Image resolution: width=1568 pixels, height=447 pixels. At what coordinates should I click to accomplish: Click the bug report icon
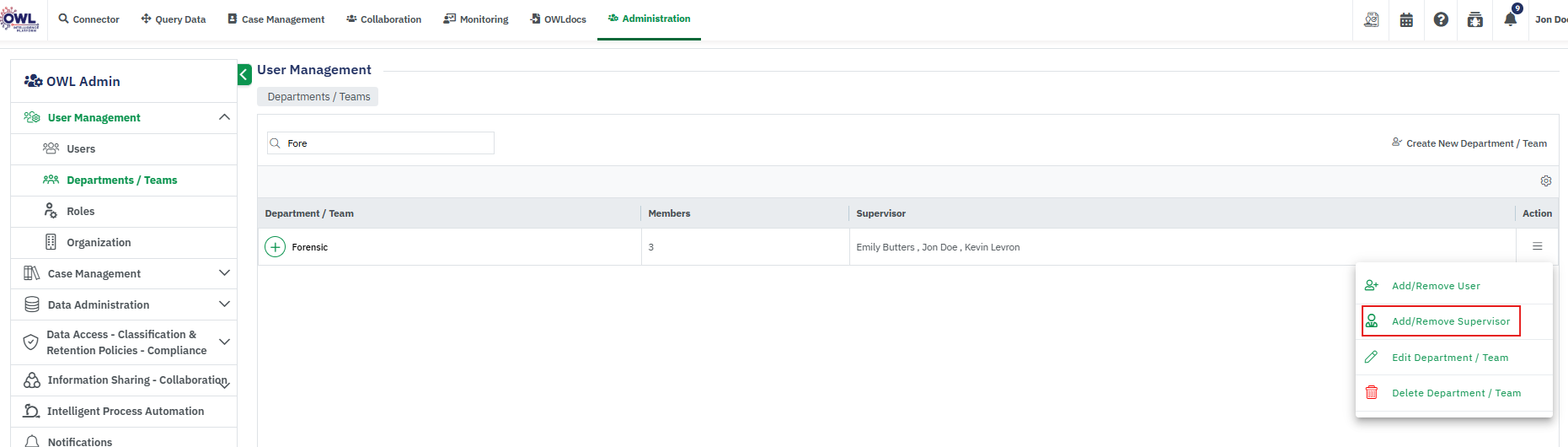[1475, 19]
